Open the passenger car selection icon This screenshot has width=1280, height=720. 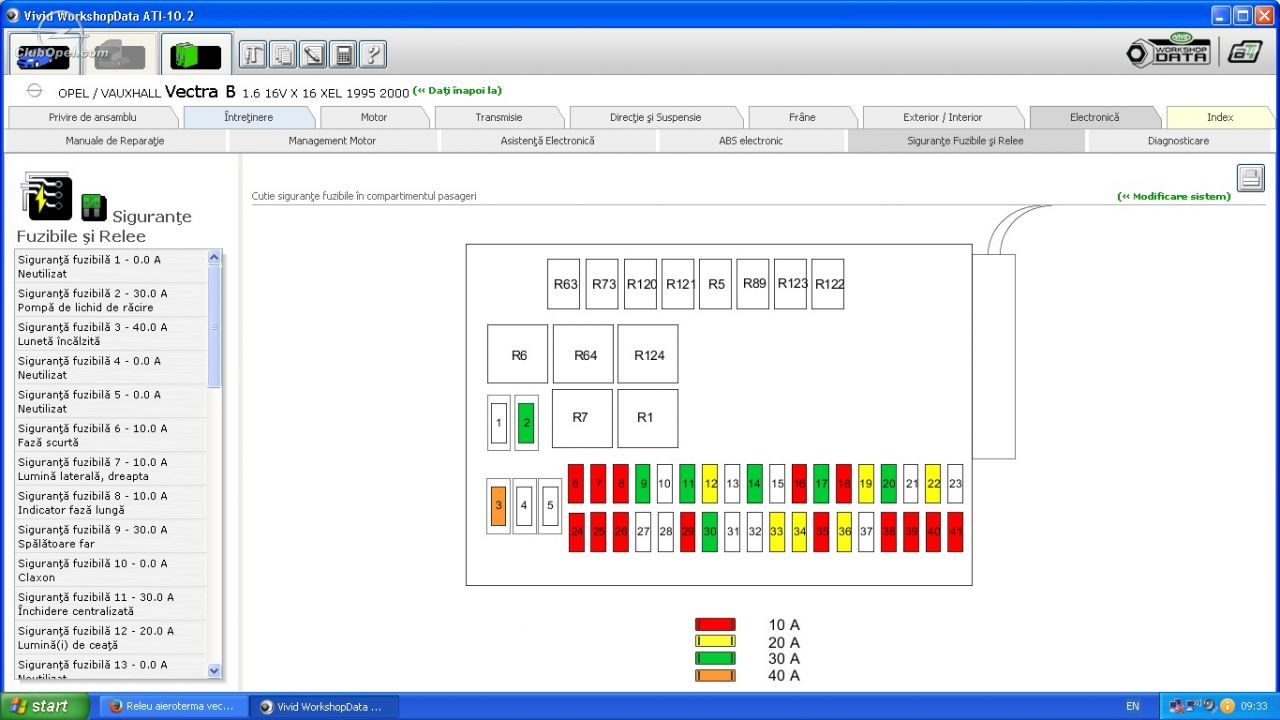tap(44, 54)
